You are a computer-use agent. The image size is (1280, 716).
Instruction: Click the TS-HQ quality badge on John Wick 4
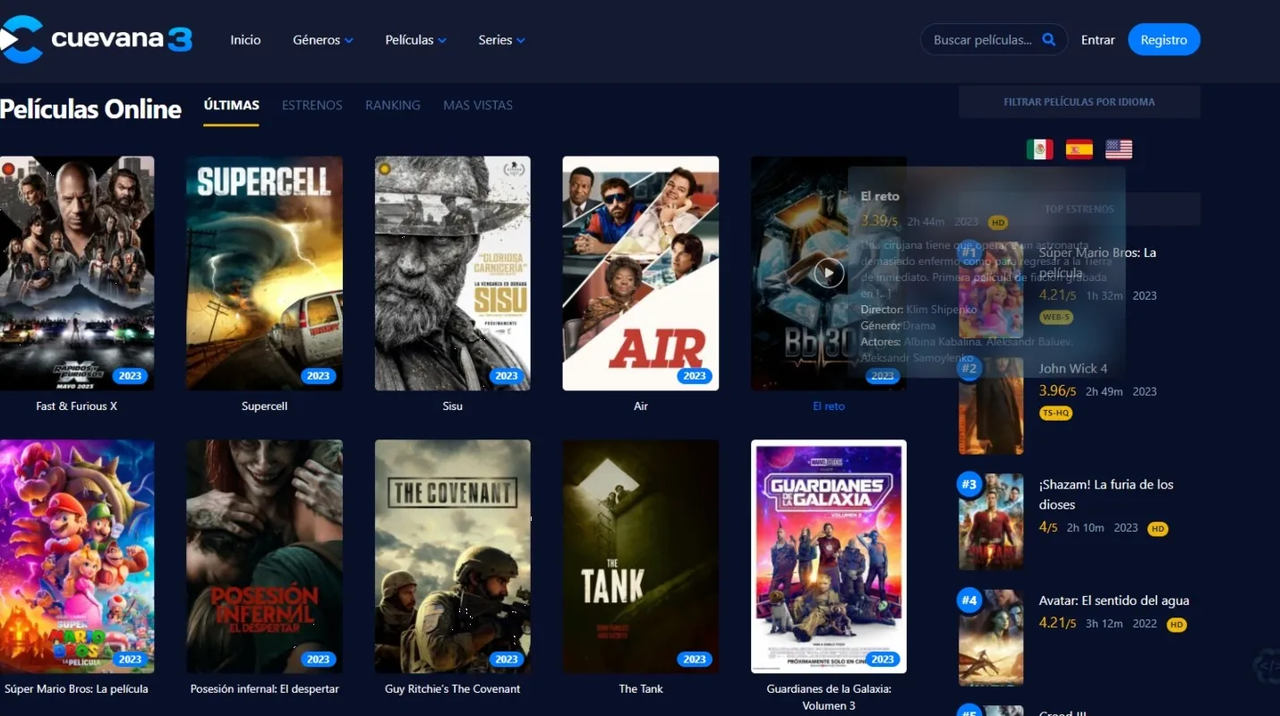point(1055,413)
